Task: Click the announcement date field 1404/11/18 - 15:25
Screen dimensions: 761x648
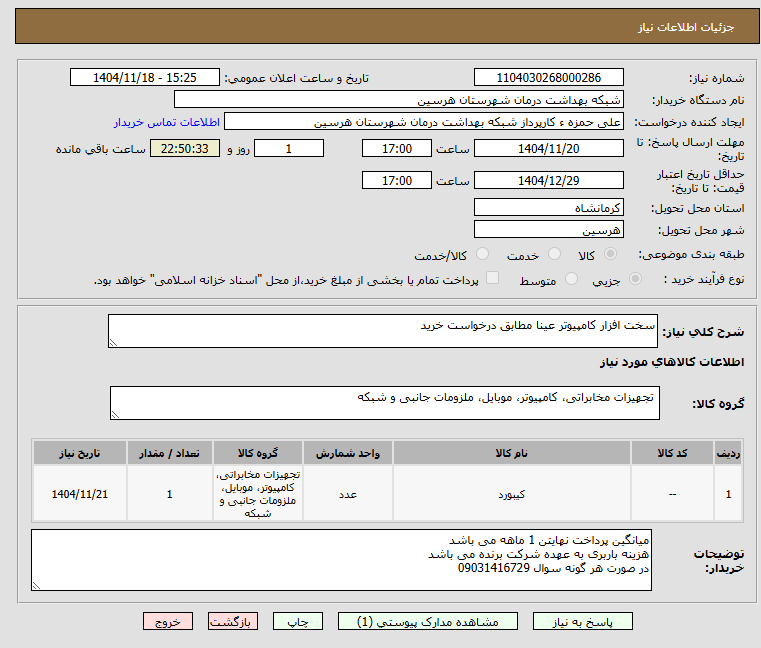Action: (x=145, y=78)
